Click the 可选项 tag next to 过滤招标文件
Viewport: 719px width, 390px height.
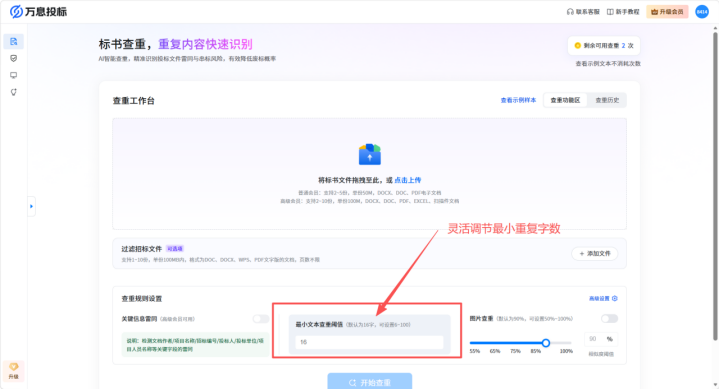pos(175,249)
